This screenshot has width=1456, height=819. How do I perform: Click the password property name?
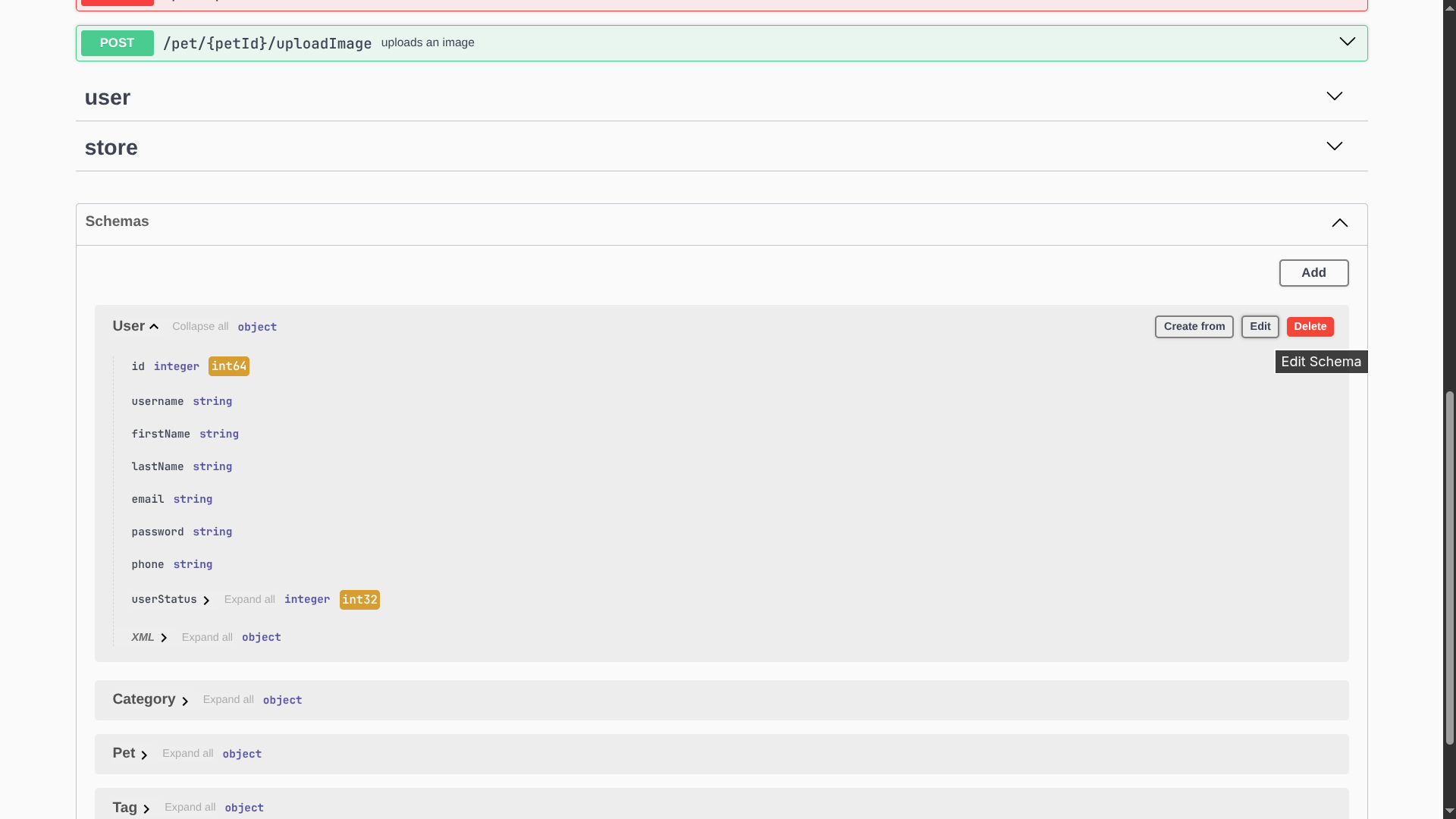(157, 532)
